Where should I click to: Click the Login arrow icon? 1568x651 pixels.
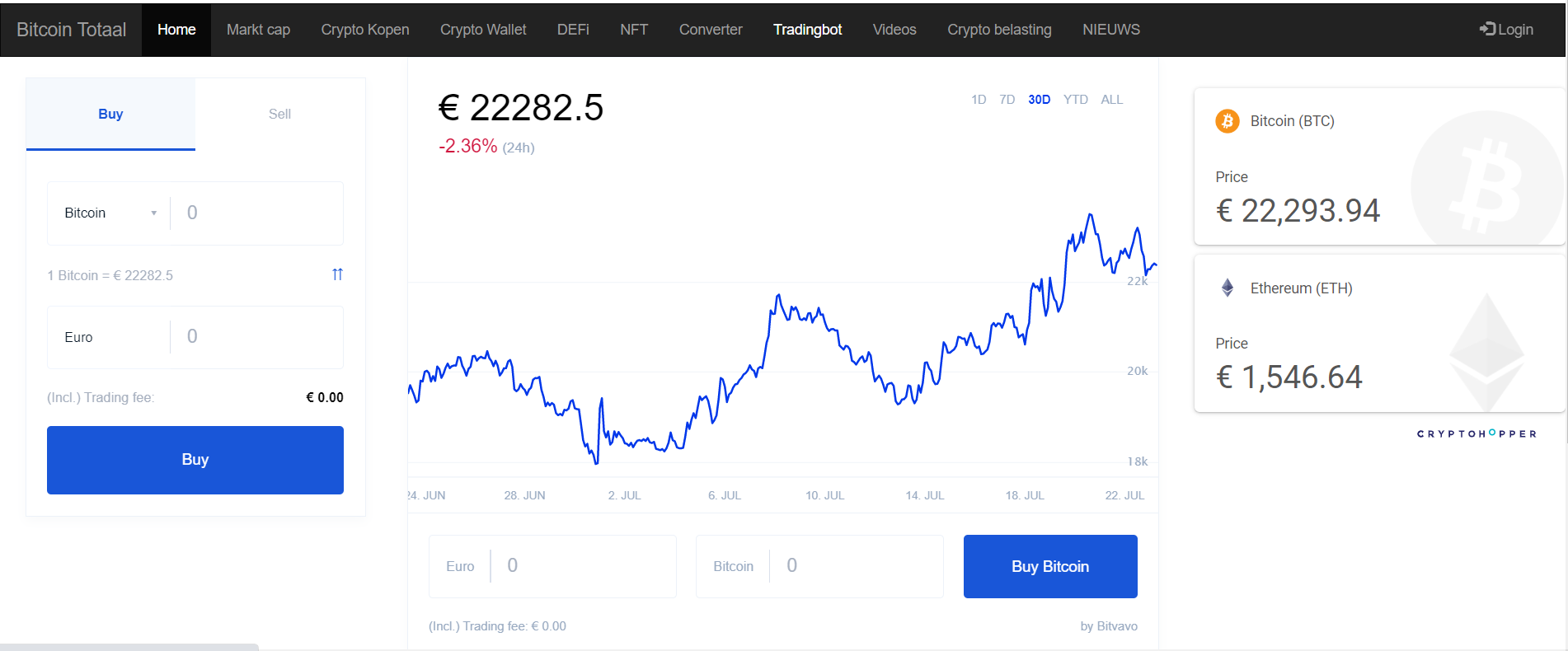(1487, 29)
